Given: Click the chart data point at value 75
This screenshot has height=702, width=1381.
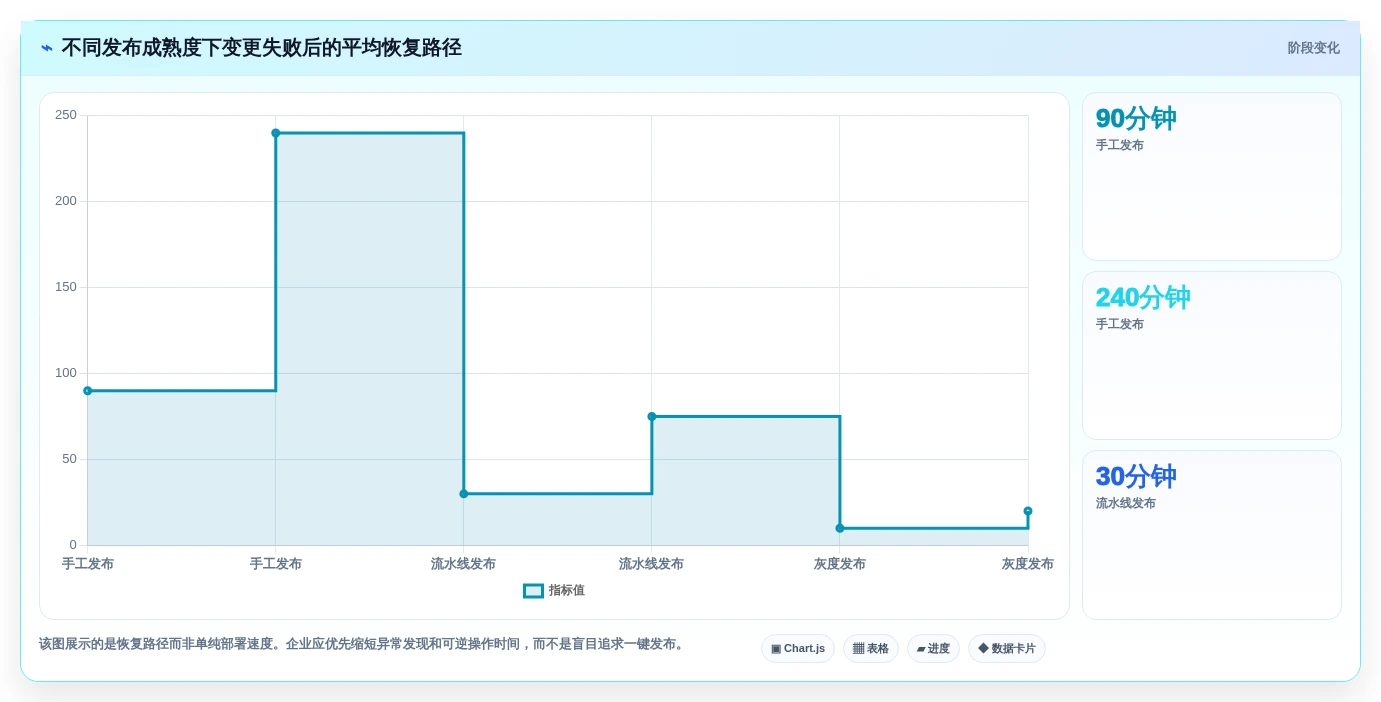Looking at the screenshot, I should 652,417.
